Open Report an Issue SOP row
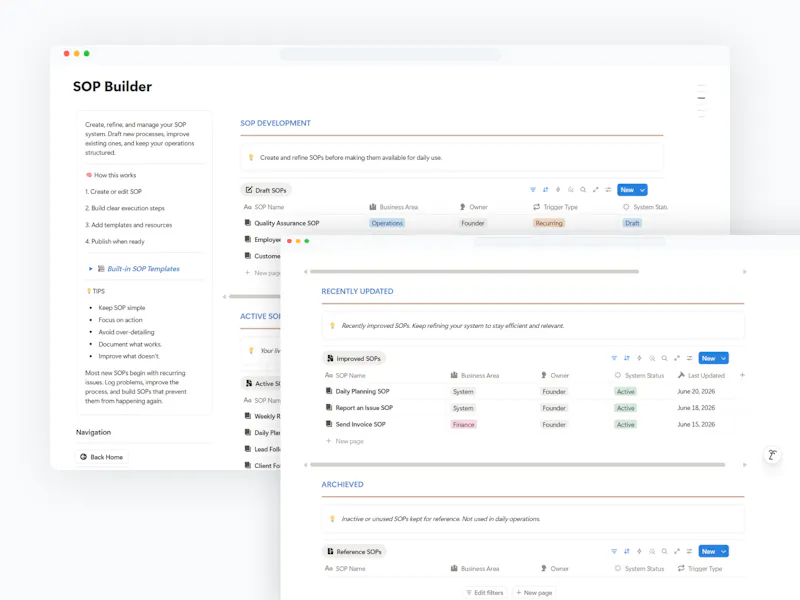The image size is (800, 600). point(364,408)
